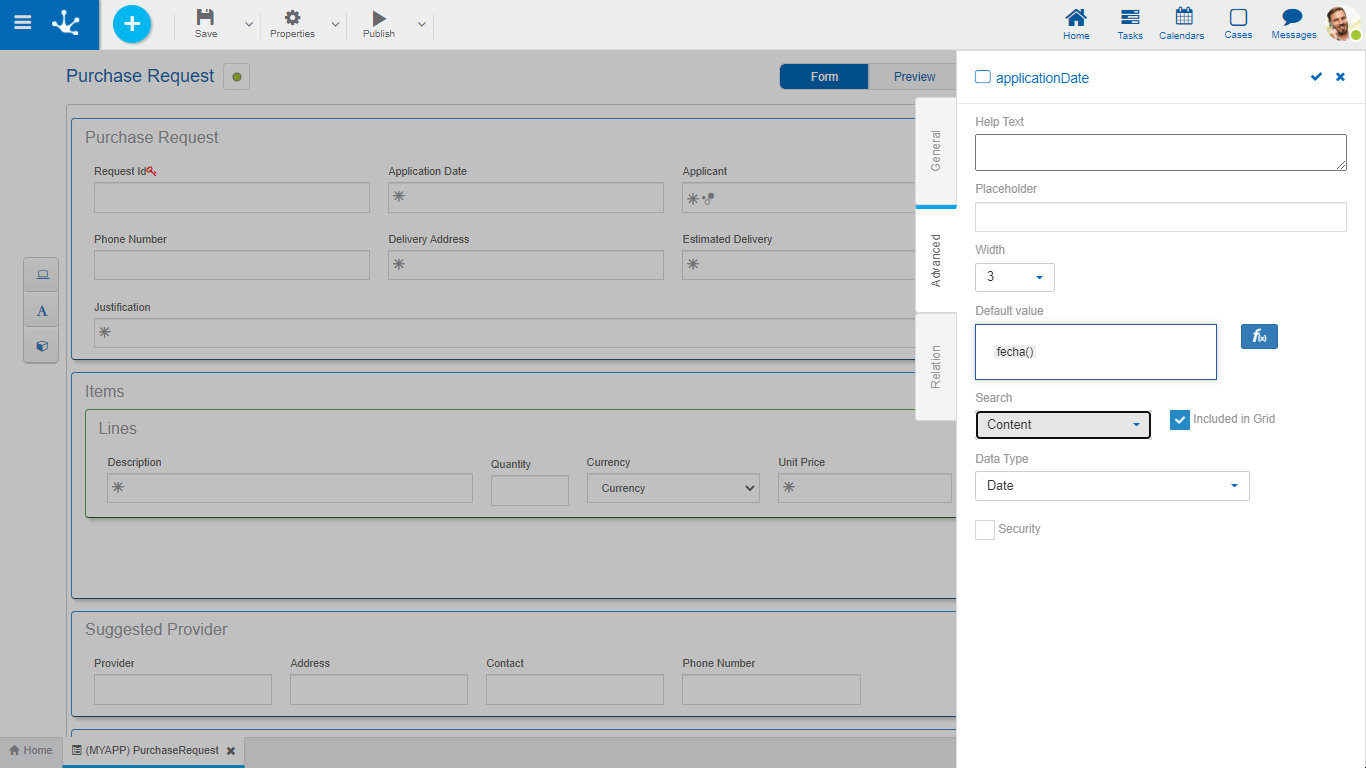
Task: Click the Contact input field
Action: (x=575, y=690)
